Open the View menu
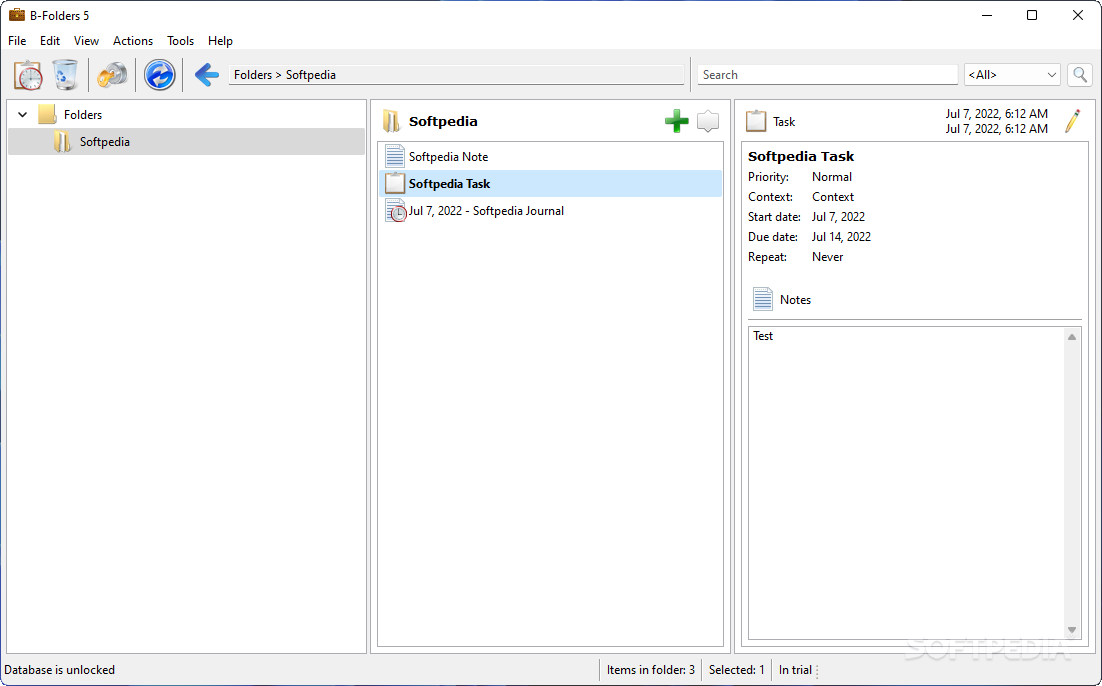The image size is (1102, 686). point(86,41)
